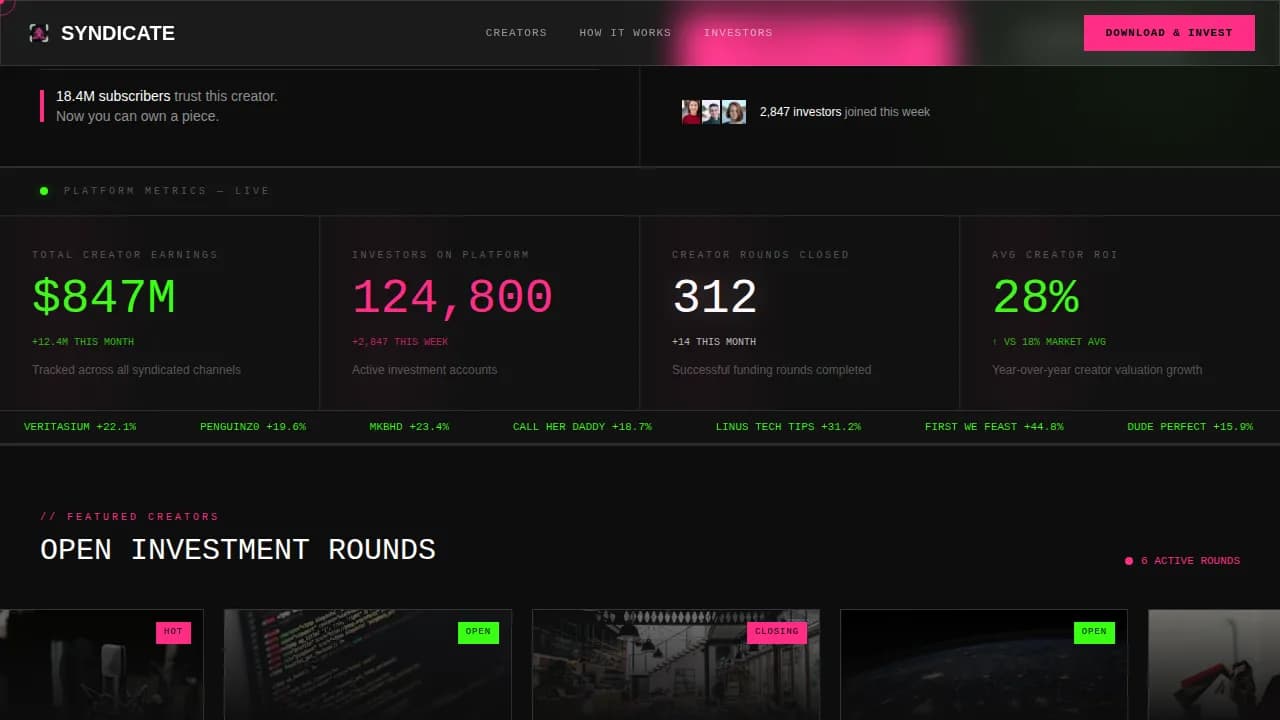The image size is (1280, 720).
Task: Click the LINUS TECH TIPS +31.2% ticker item
Action: pyautogui.click(x=788, y=427)
